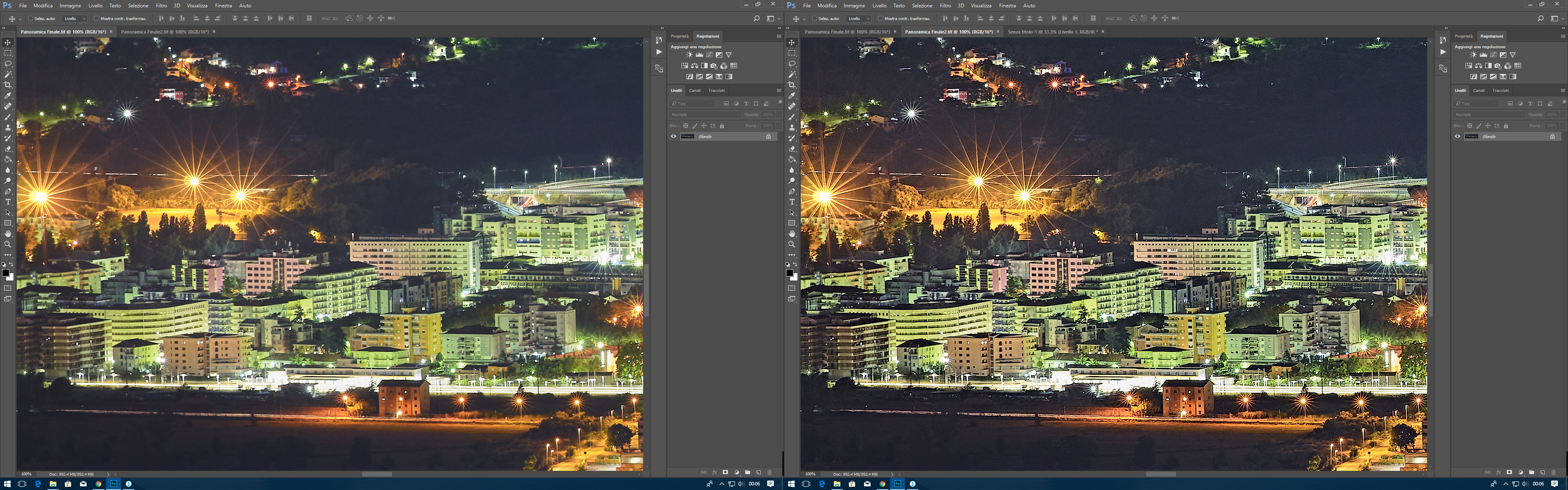Open the Livello dropdown in left options bar

click(74, 18)
